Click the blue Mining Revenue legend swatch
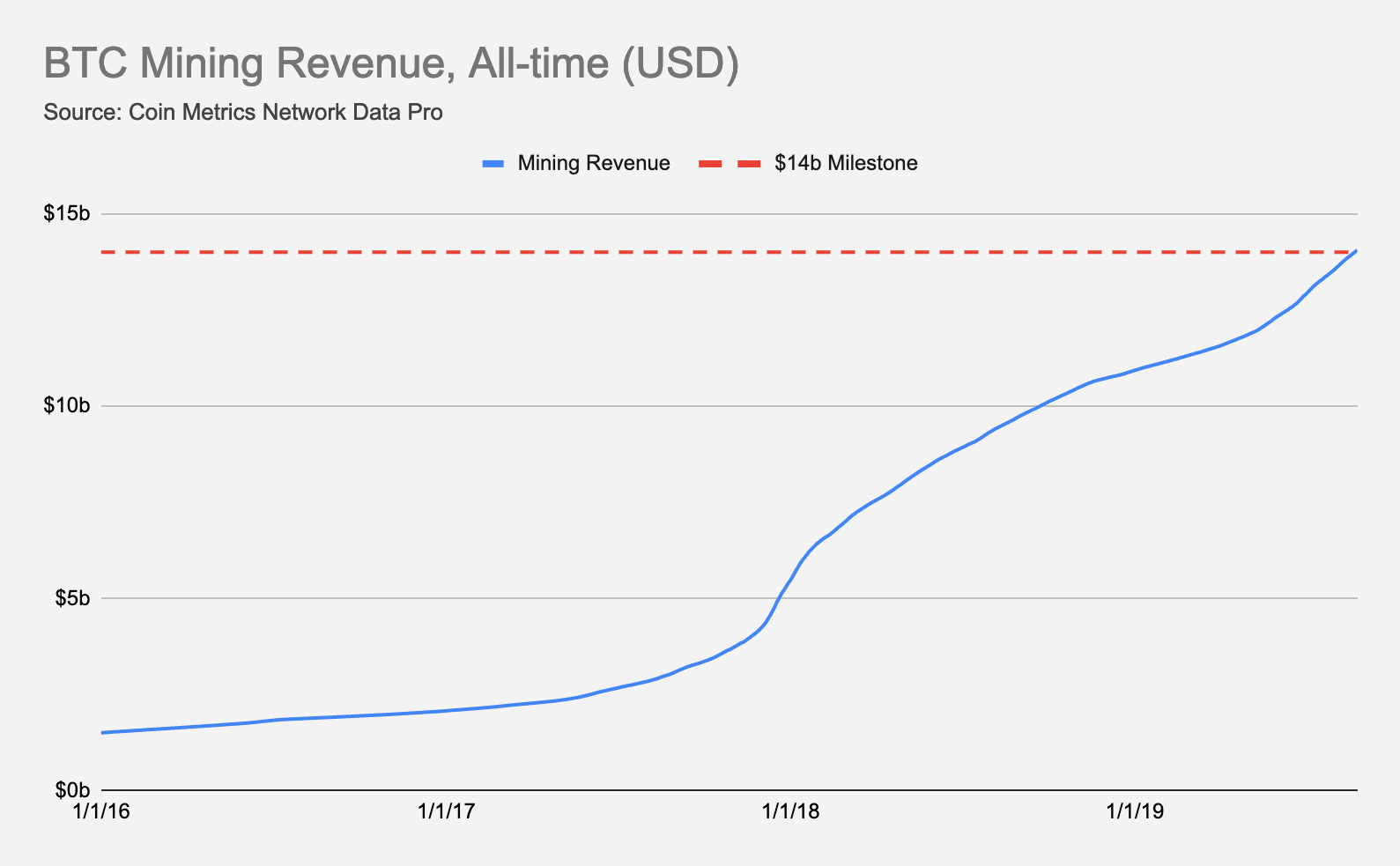The image size is (1400, 866). pos(493,164)
